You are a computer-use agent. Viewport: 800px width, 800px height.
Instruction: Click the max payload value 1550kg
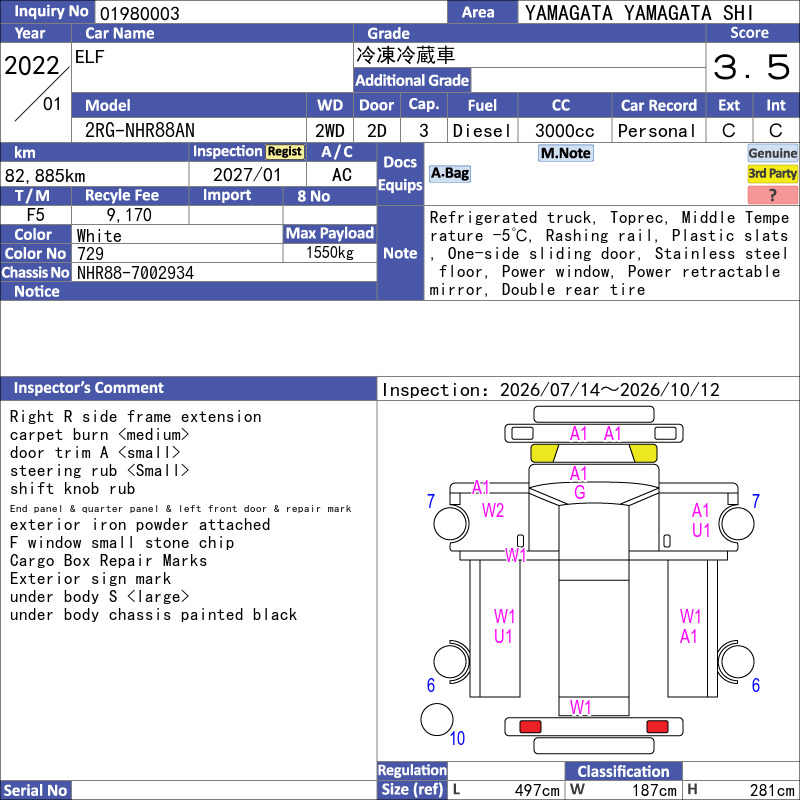(x=330, y=253)
